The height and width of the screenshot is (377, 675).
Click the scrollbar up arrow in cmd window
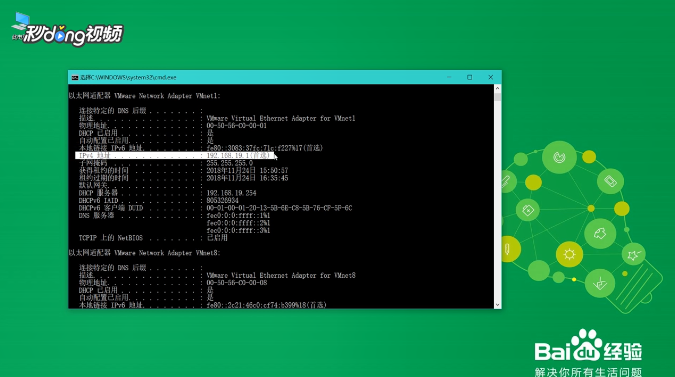pos(498,88)
